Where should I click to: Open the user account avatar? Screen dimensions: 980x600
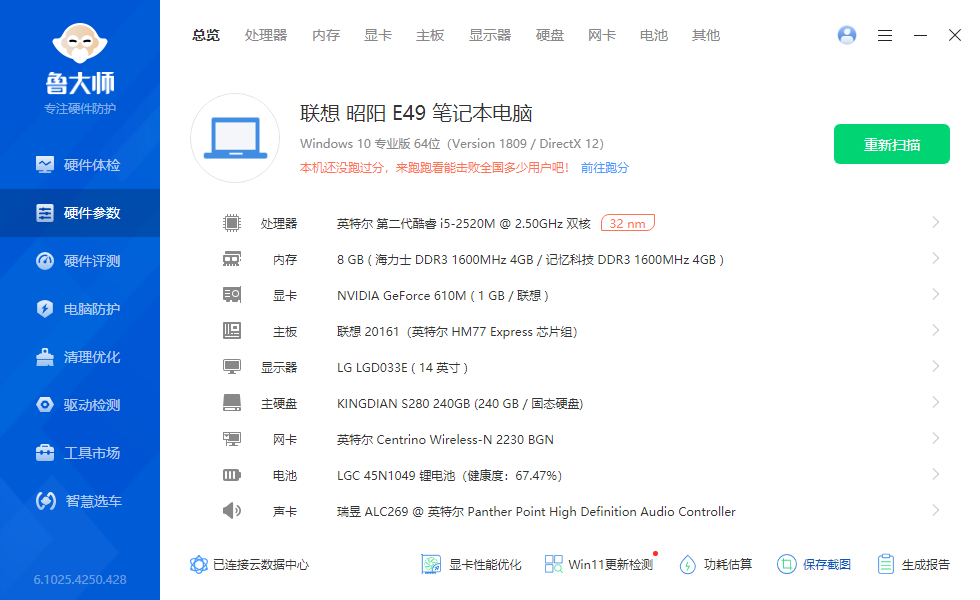point(847,35)
